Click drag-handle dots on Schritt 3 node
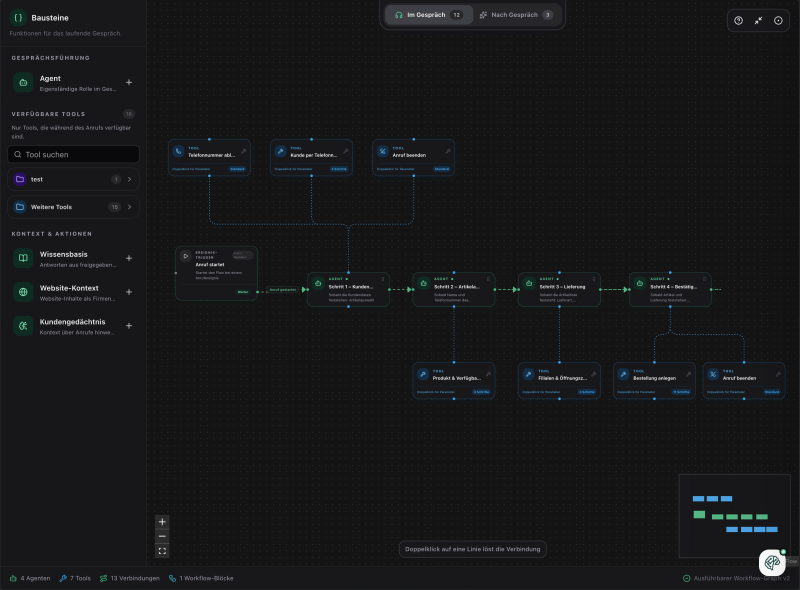 593,279
